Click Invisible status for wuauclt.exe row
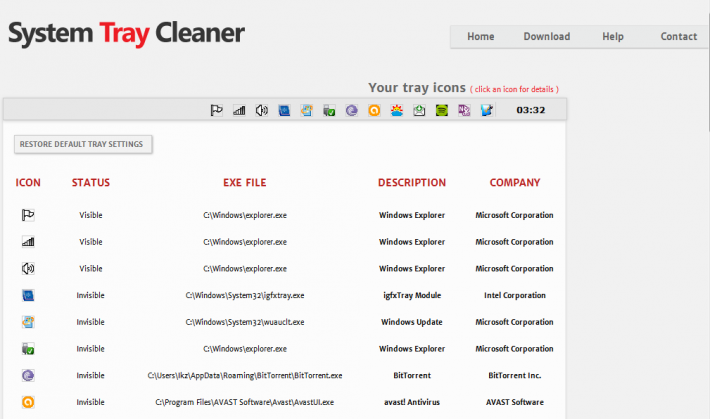 (91, 322)
